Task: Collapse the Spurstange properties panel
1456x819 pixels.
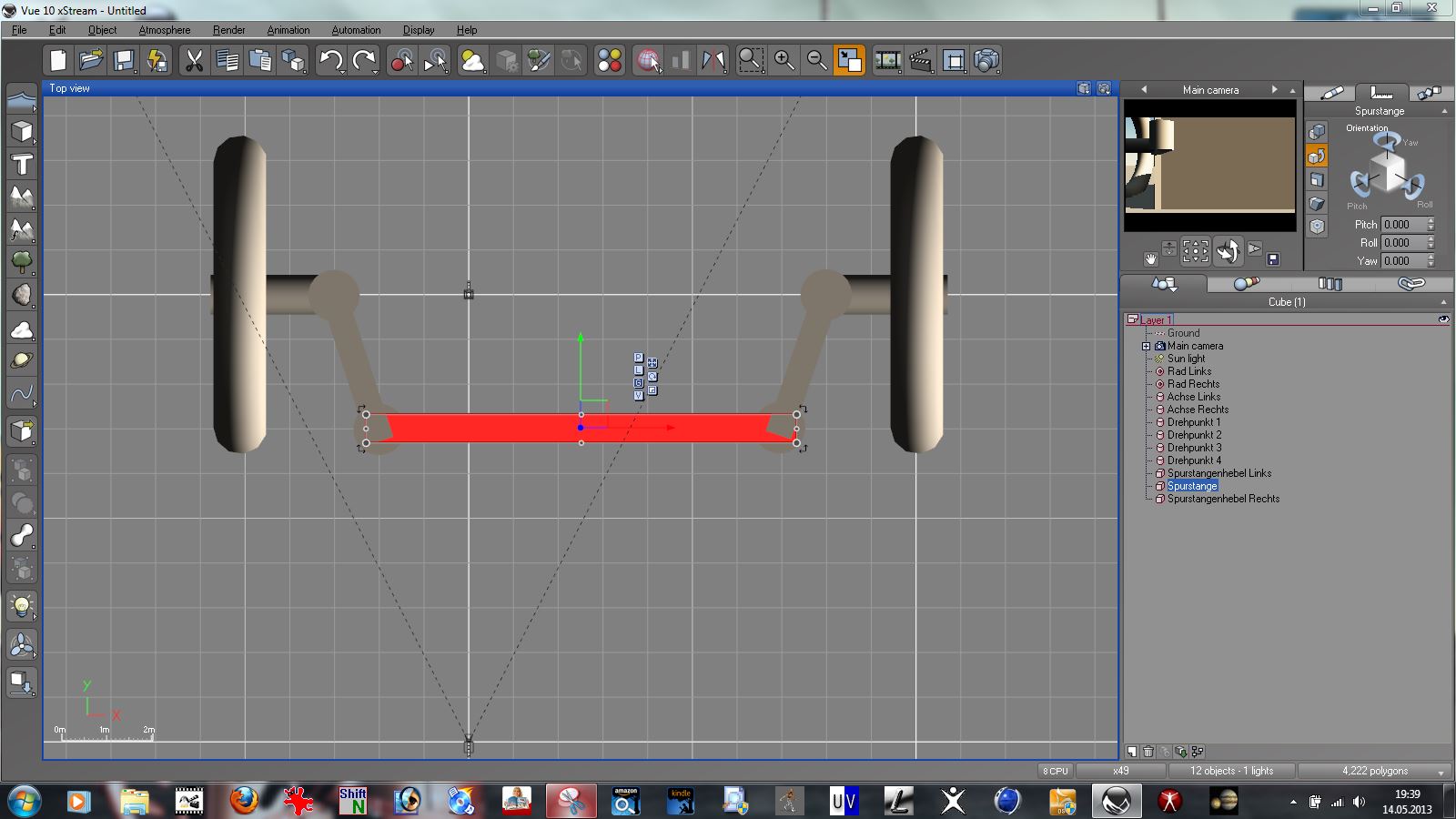Action: tap(1444, 111)
